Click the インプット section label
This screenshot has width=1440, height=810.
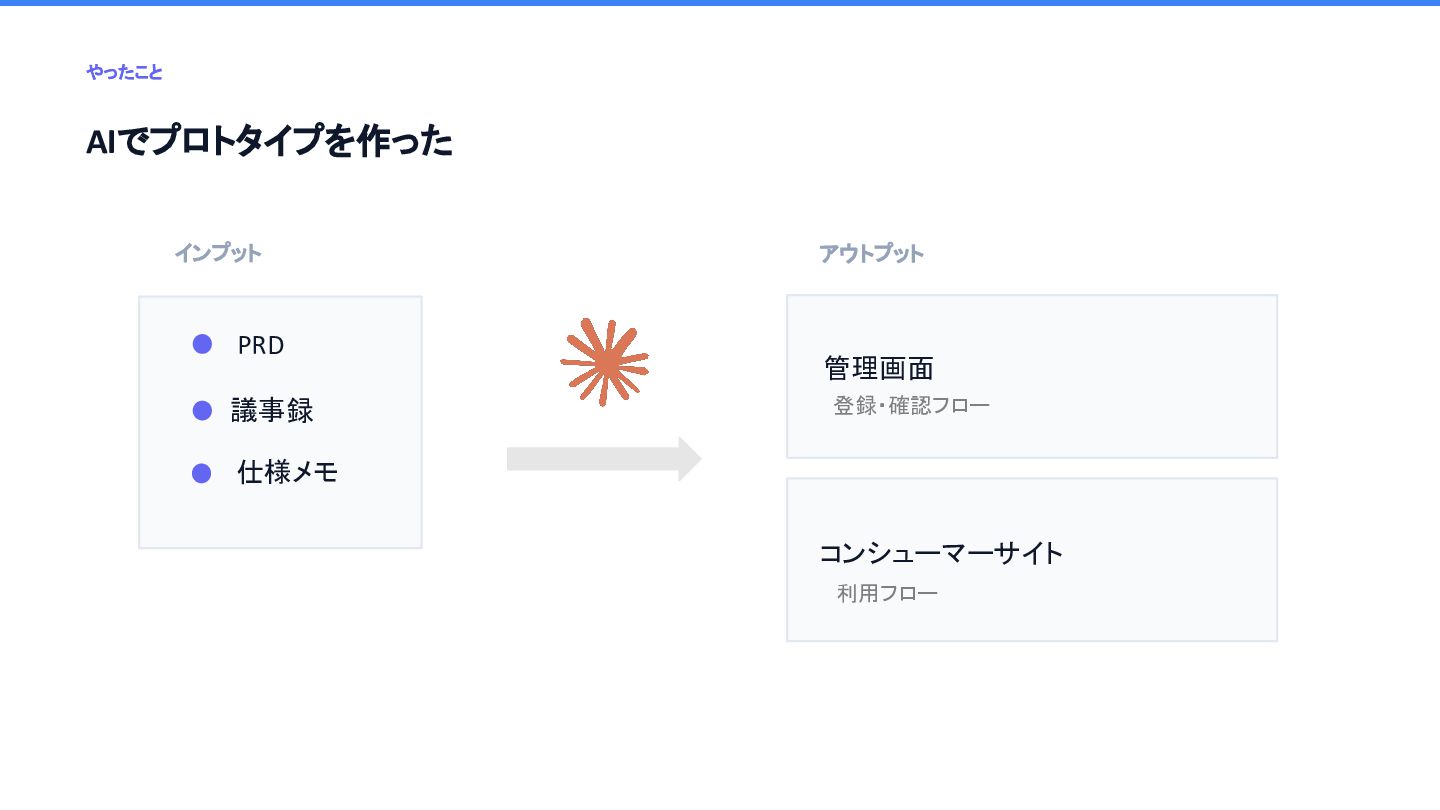click(218, 253)
